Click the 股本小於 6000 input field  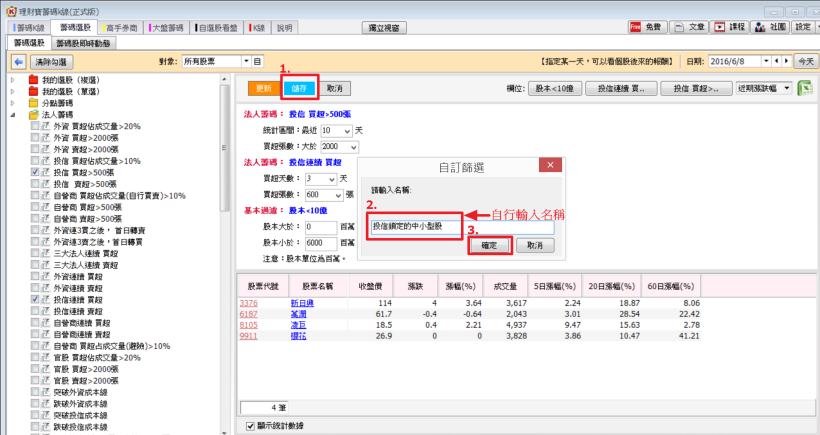click(x=321, y=243)
